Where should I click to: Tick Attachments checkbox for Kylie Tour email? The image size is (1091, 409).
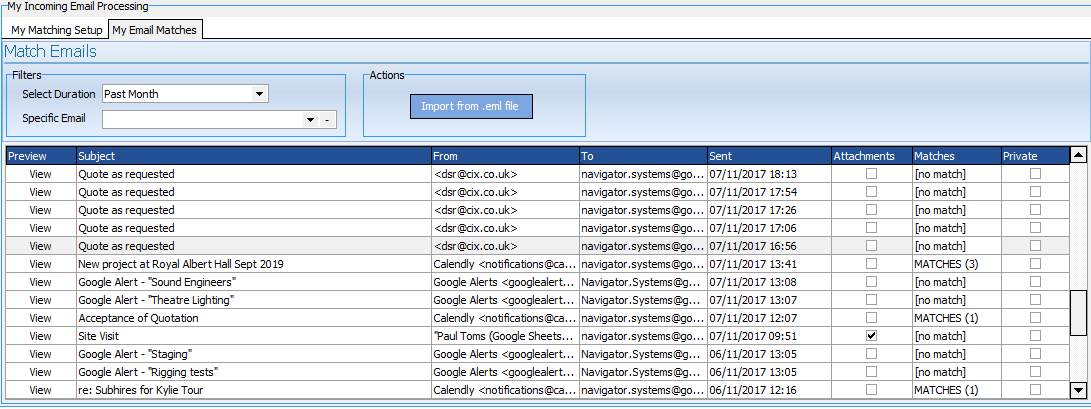click(871, 390)
